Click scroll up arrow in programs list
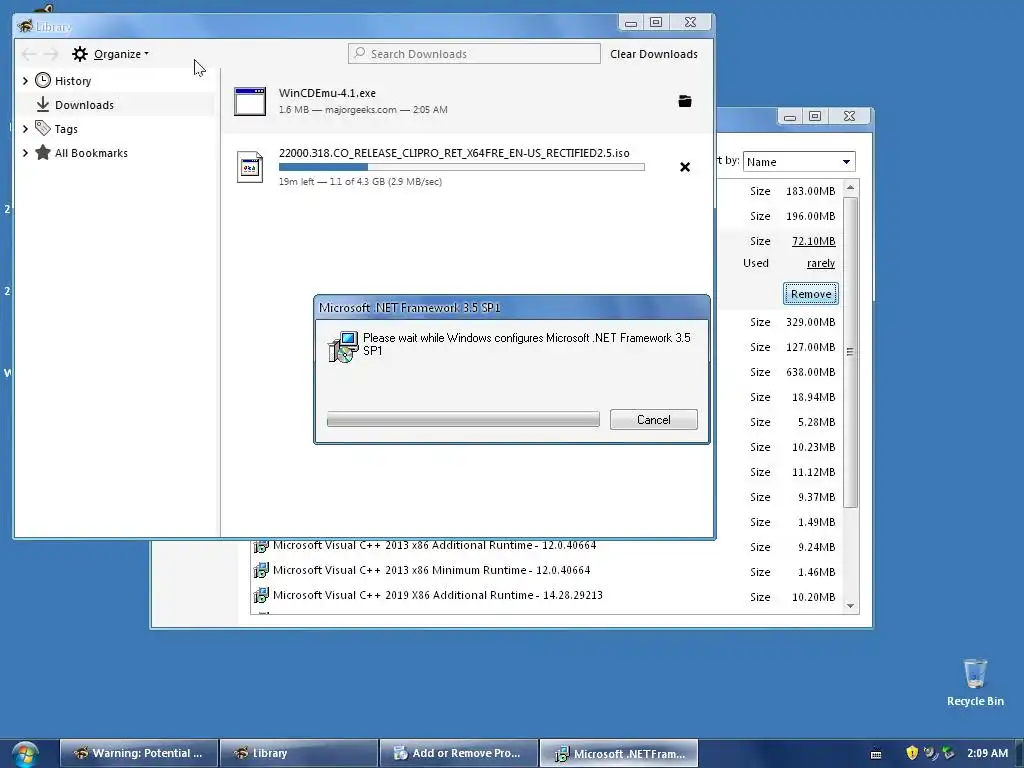 click(x=850, y=187)
